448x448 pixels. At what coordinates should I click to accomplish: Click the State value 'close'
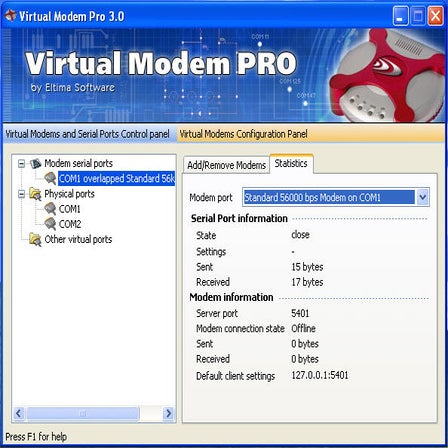300,235
